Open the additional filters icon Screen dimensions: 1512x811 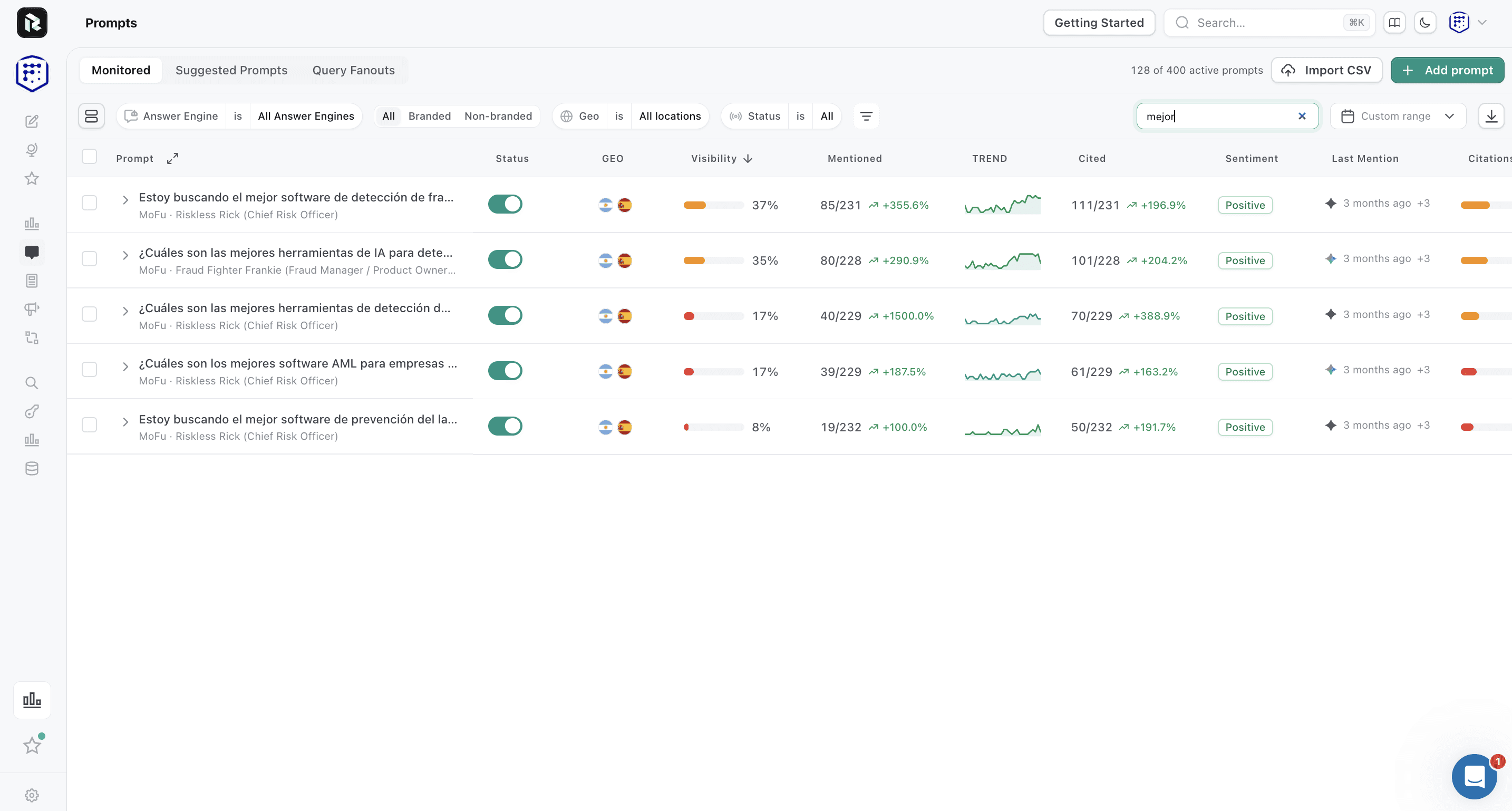pyautogui.click(x=866, y=117)
